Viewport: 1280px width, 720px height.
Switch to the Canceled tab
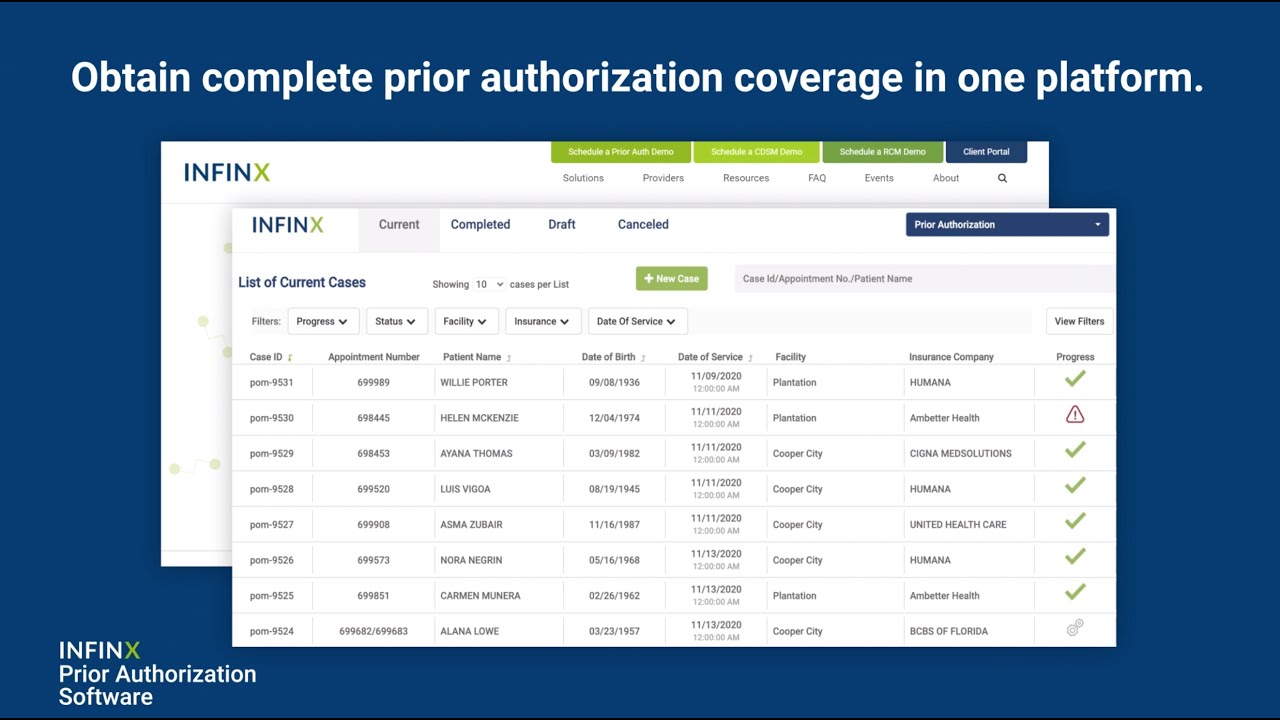click(643, 225)
